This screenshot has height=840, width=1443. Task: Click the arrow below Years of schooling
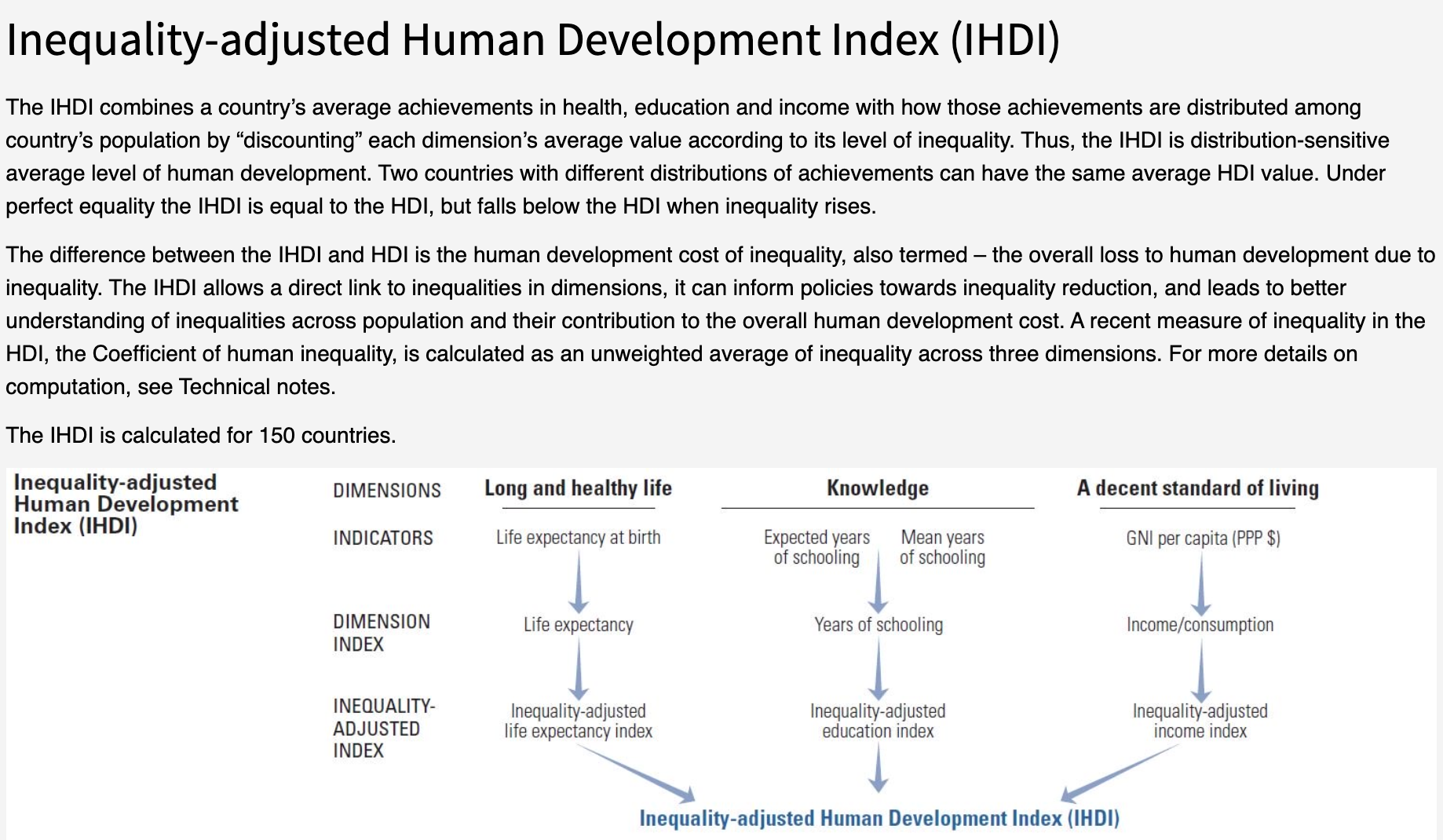click(879, 669)
